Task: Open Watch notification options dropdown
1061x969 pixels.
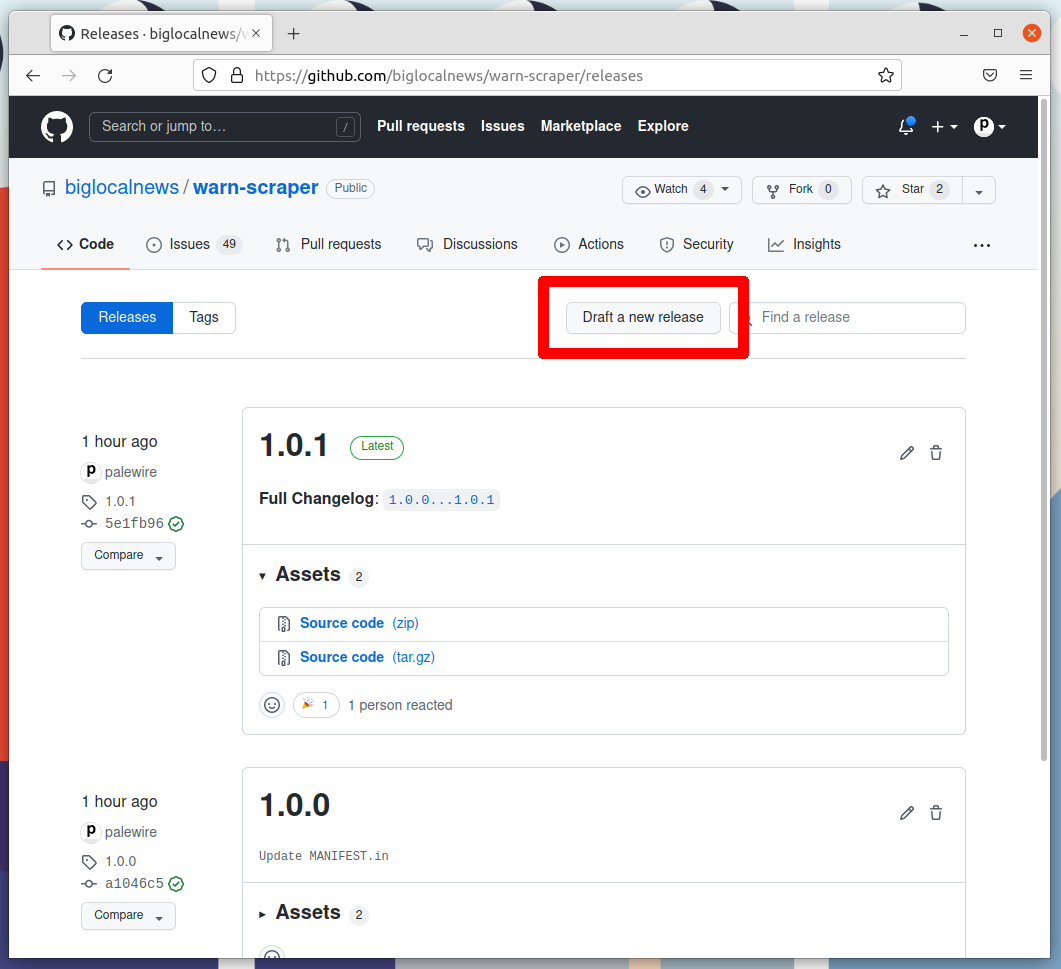Action: pos(681,189)
